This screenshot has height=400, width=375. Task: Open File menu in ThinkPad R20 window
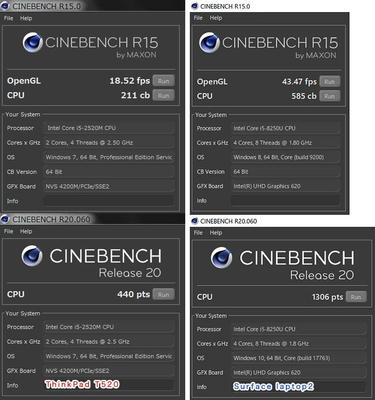click(x=8, y=231)
